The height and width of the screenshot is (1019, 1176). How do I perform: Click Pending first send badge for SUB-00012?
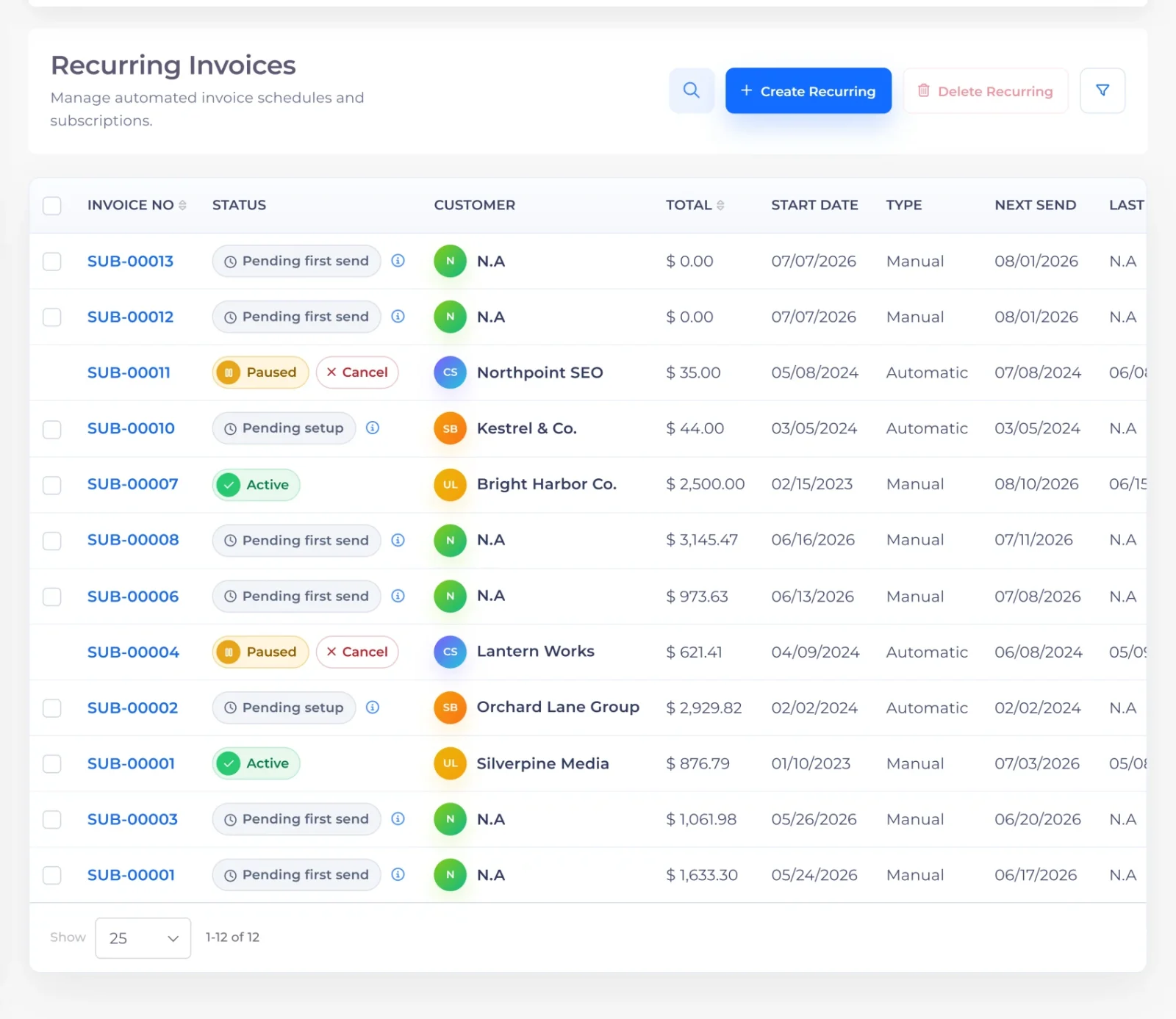click(x=296, y=317)
